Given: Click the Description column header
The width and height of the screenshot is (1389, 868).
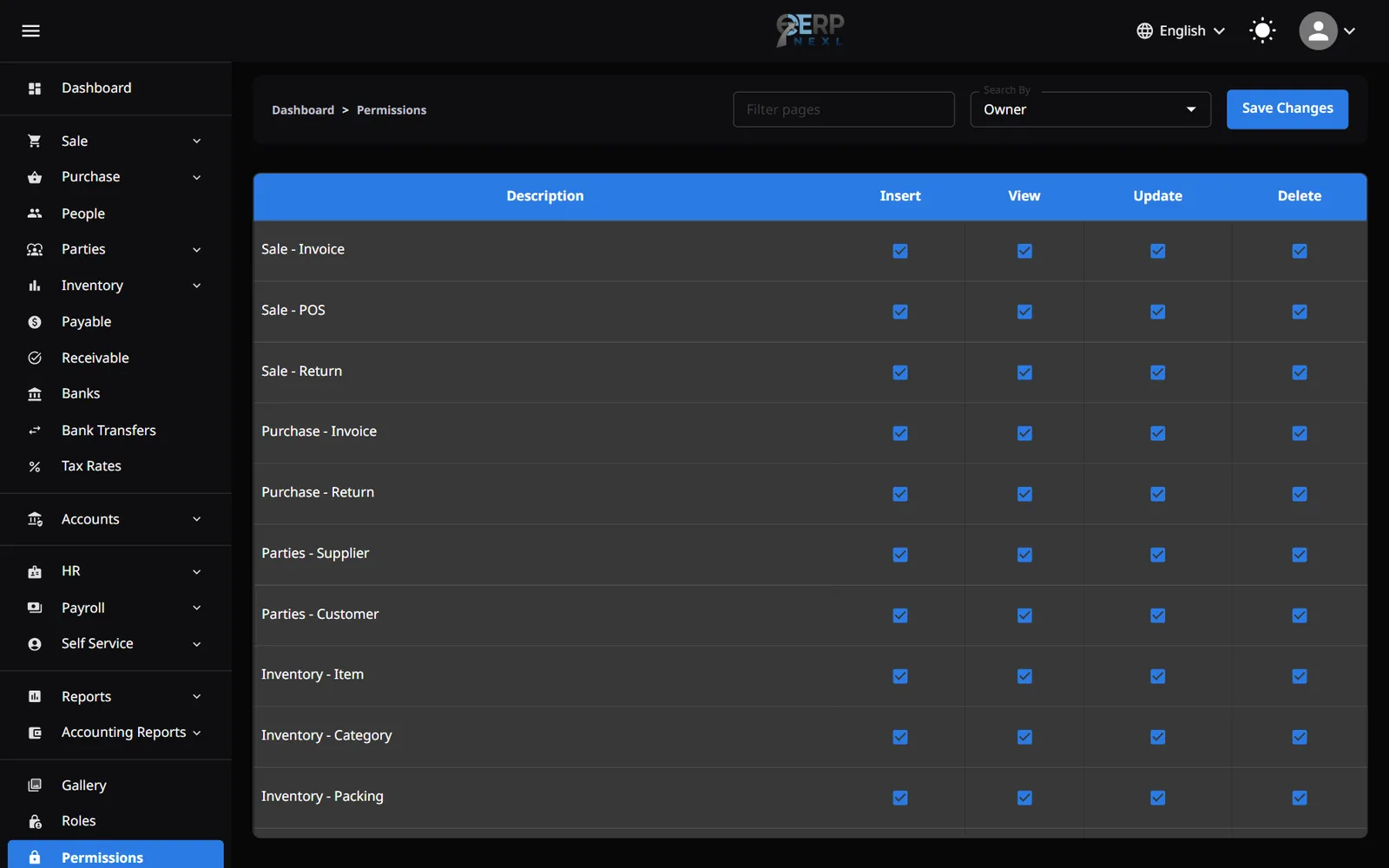Looking at the screenshot, I should tap(545, 196).
